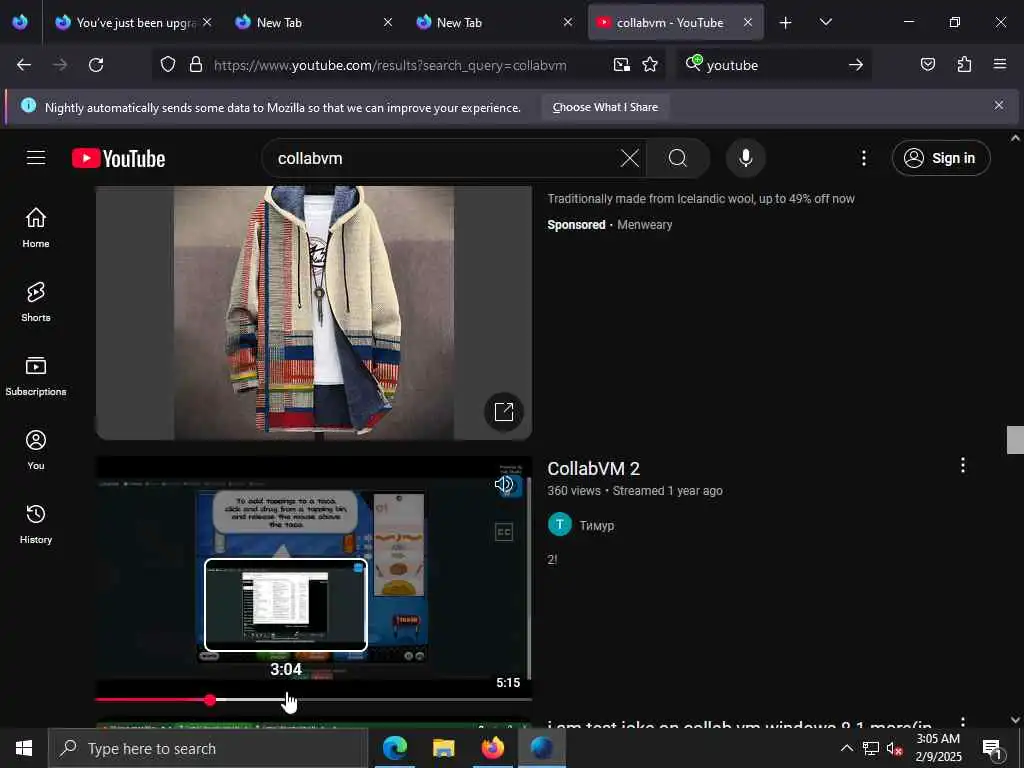Screen dimensions: 1024x768
Task: Switch to the first New Tab
Action: (314, 22)
